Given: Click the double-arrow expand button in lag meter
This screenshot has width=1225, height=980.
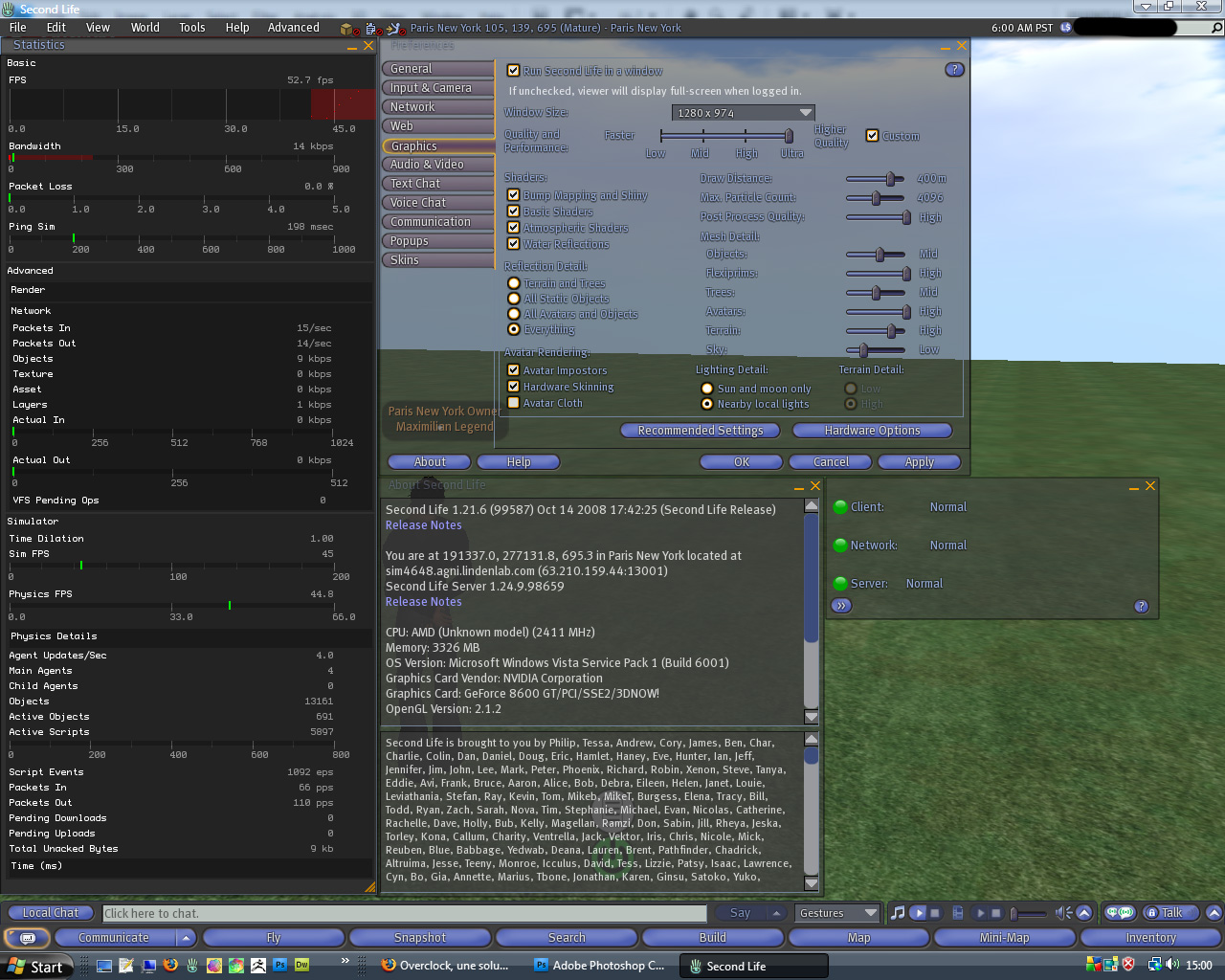Looking at the screenshot, I should [841, 606].
